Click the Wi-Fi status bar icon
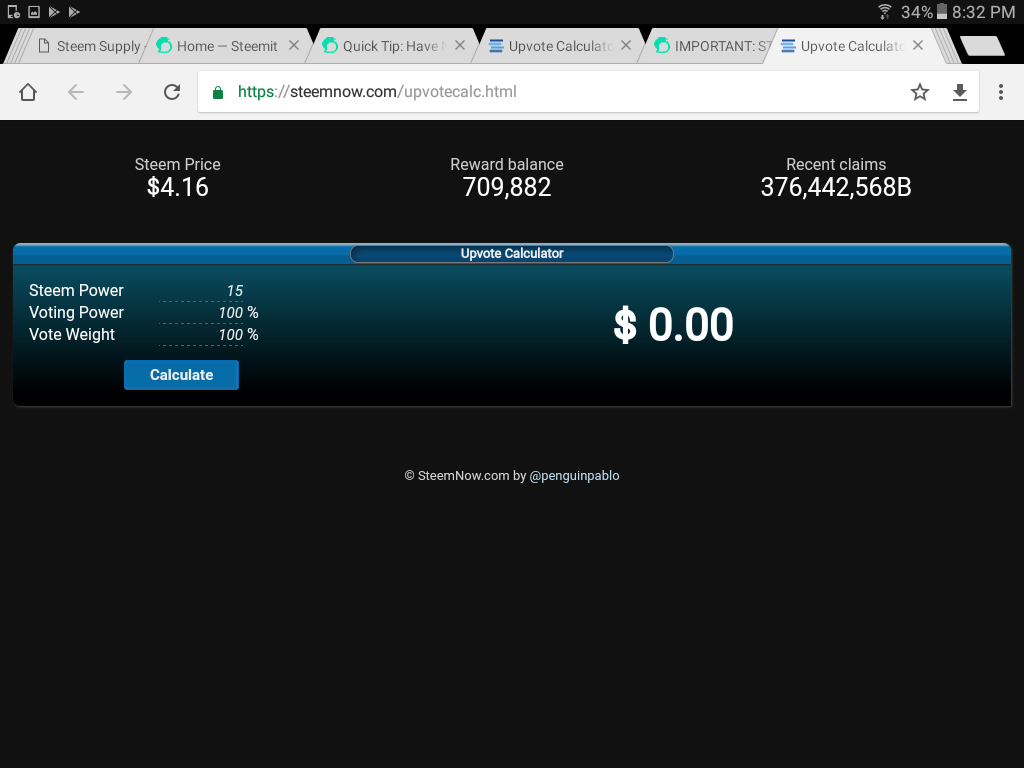This screenshot has height=768, width=1024. click(x=884, y=11)
